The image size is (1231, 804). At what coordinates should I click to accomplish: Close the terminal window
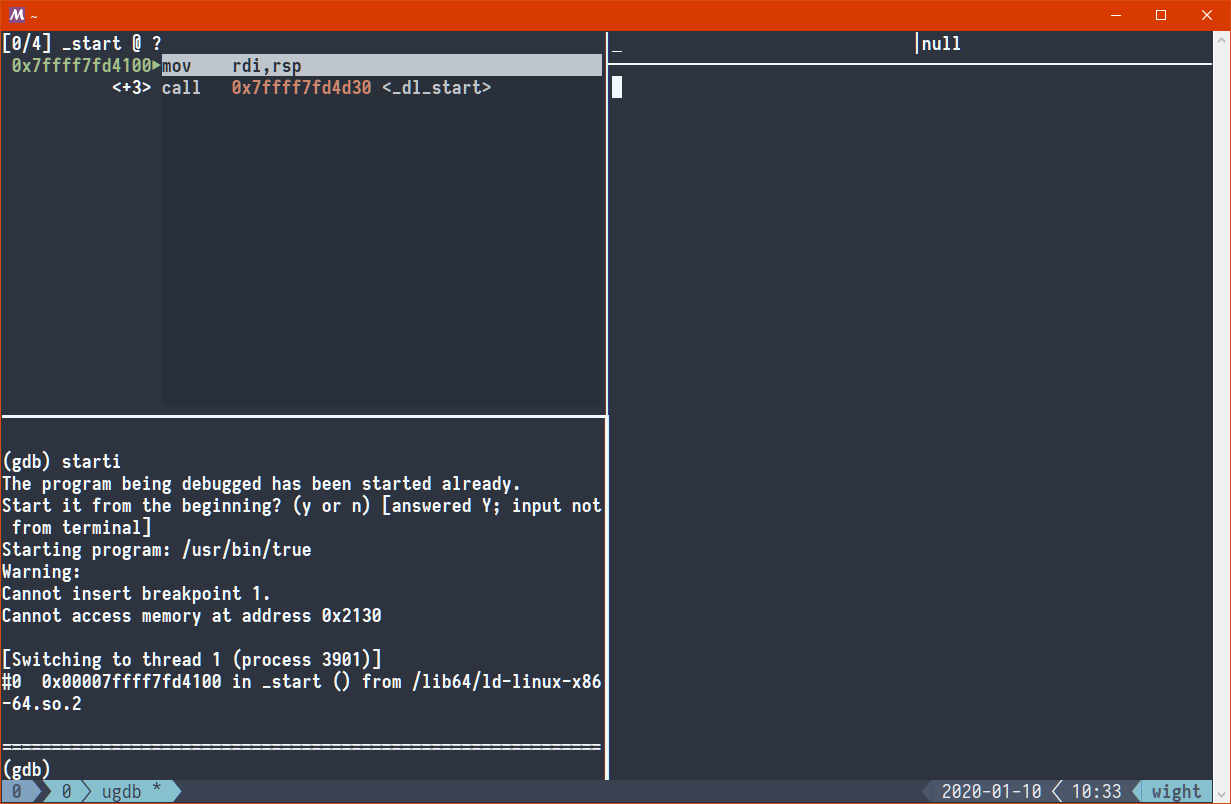(x=1207, y=15)
